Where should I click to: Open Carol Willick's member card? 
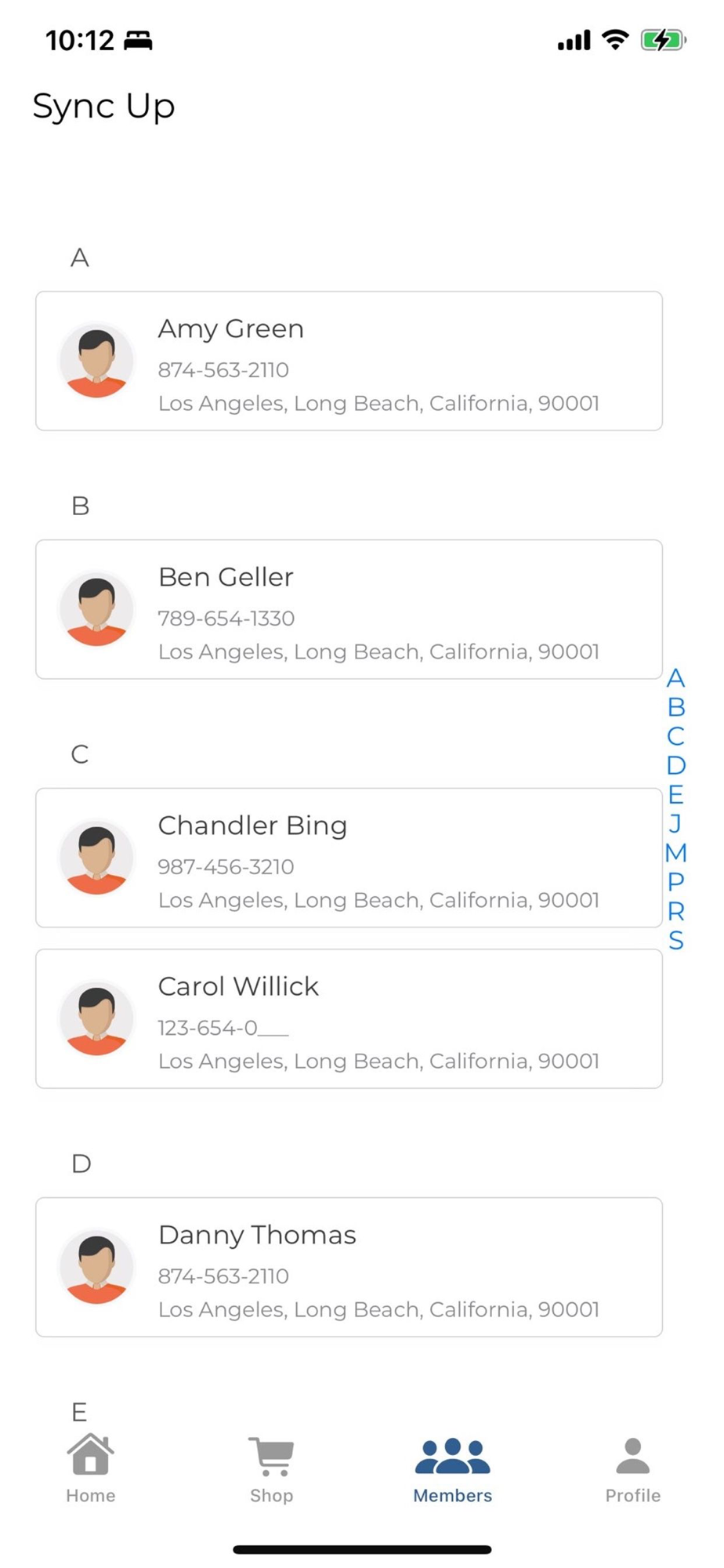click(349, 1019)
